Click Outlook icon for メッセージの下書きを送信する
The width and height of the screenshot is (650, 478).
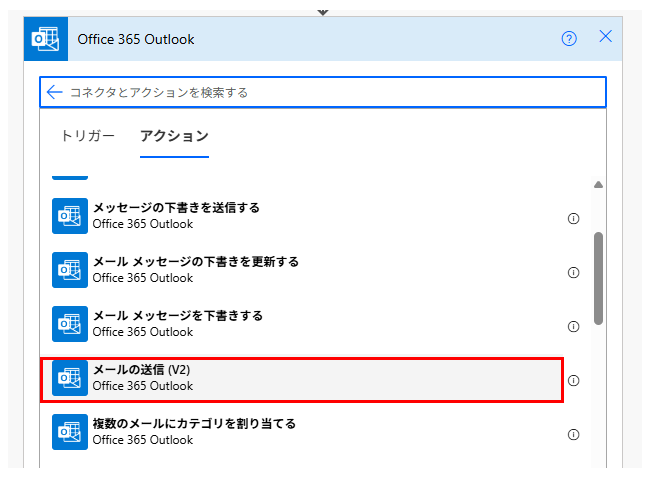(70, 216)
